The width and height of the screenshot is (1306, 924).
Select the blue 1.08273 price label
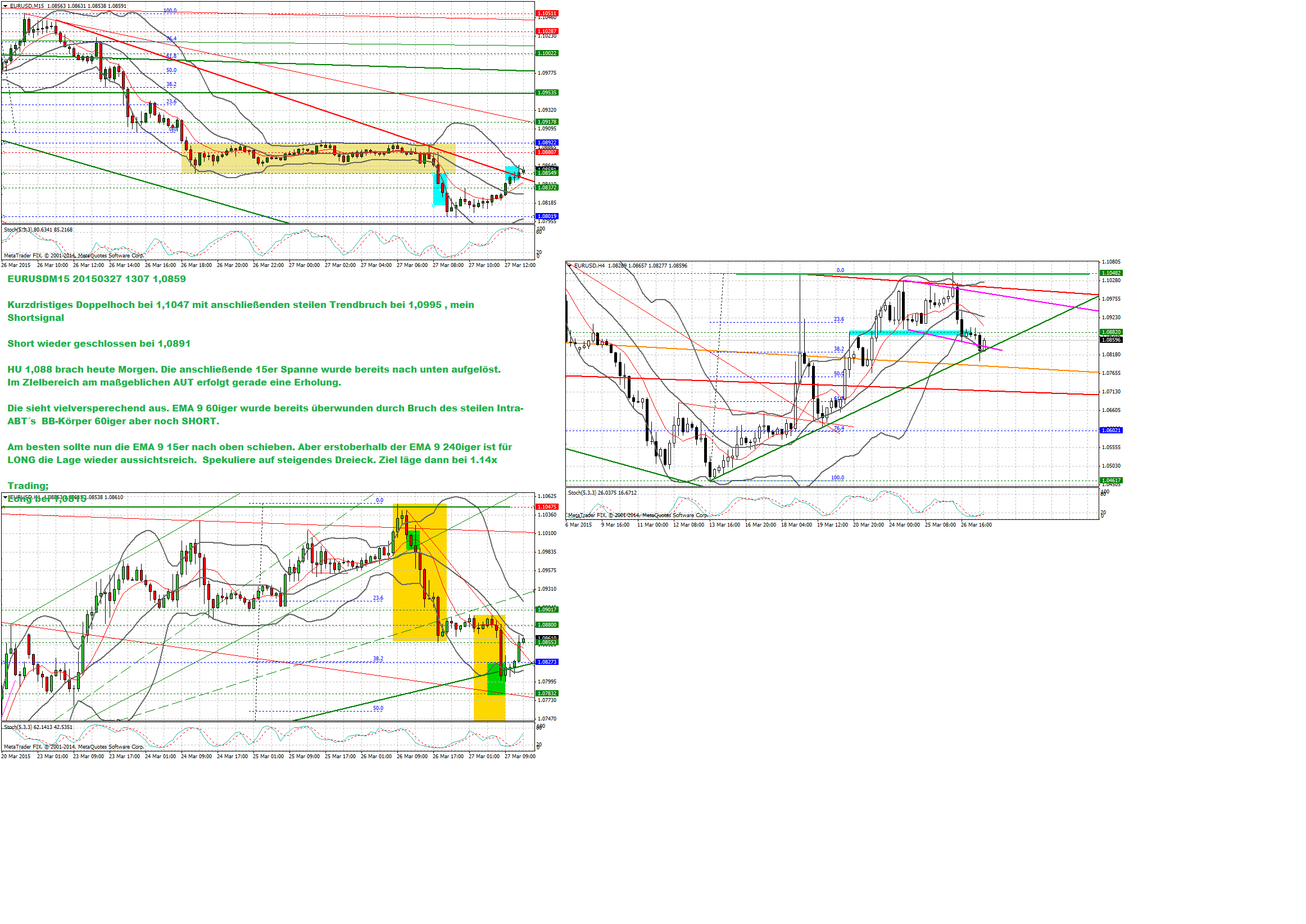tap(547, 662)
